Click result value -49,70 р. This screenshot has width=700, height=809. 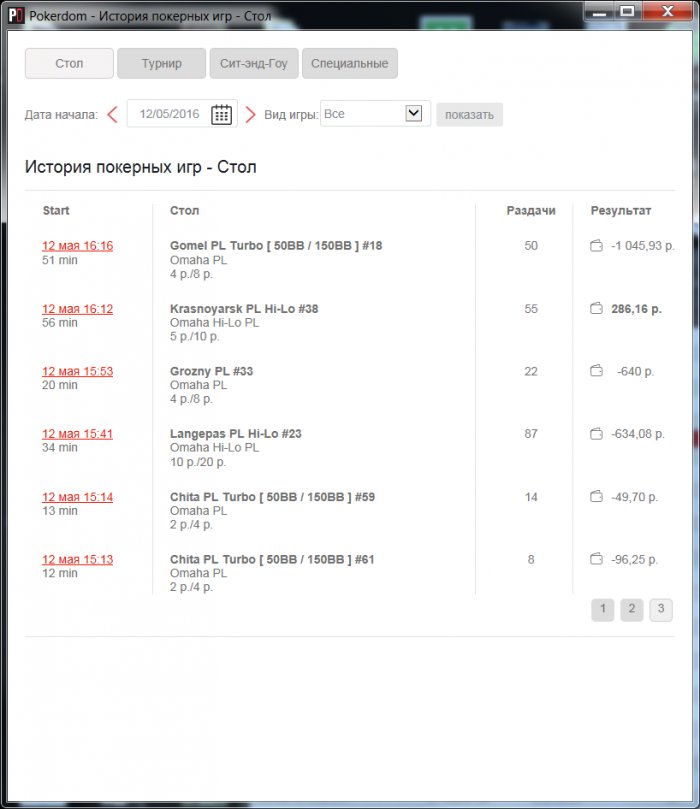pos(634,497)
